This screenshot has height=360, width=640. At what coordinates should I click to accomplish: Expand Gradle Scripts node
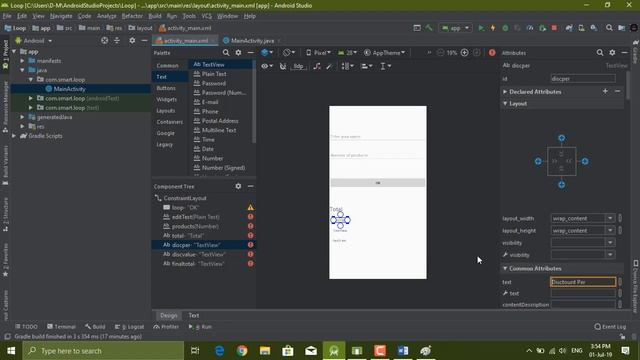click(14, 136)
